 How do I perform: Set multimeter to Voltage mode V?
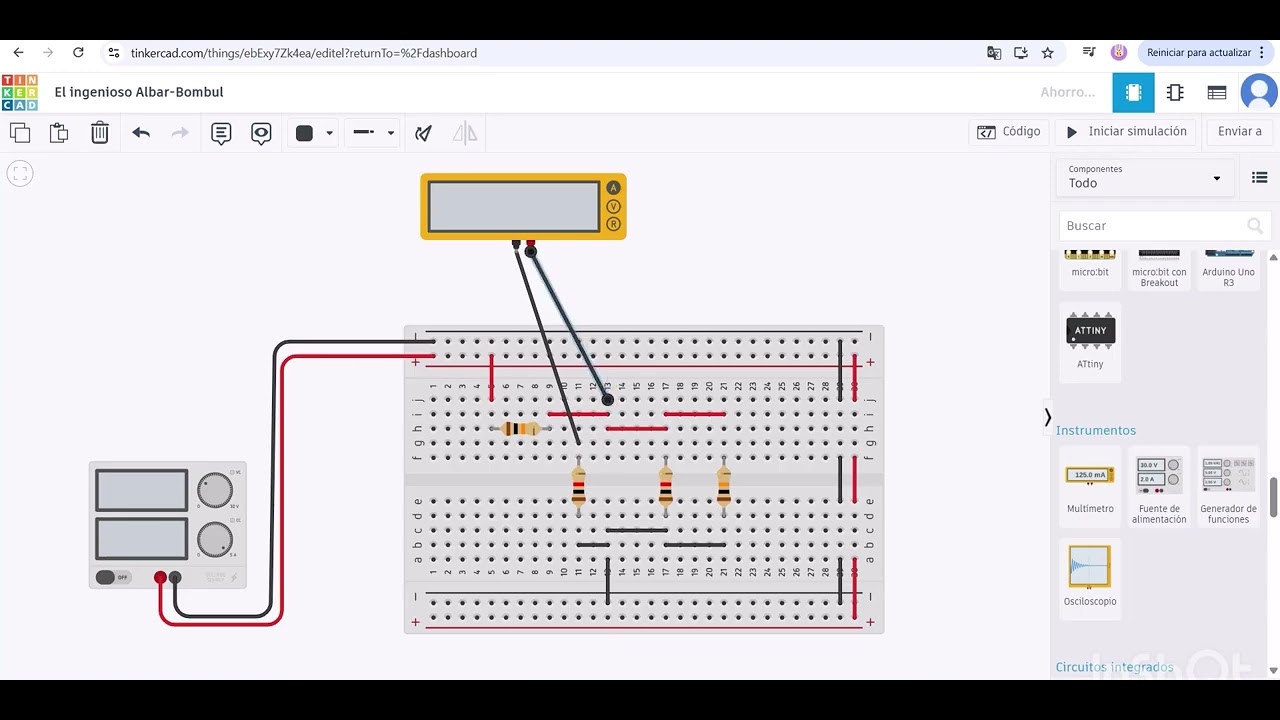(x=613, y=206)
